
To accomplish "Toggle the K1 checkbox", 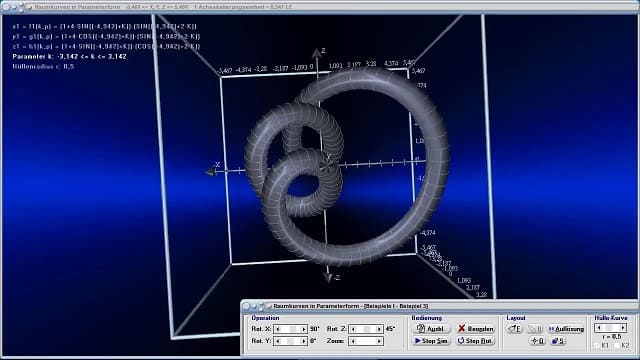I will 597,346.
